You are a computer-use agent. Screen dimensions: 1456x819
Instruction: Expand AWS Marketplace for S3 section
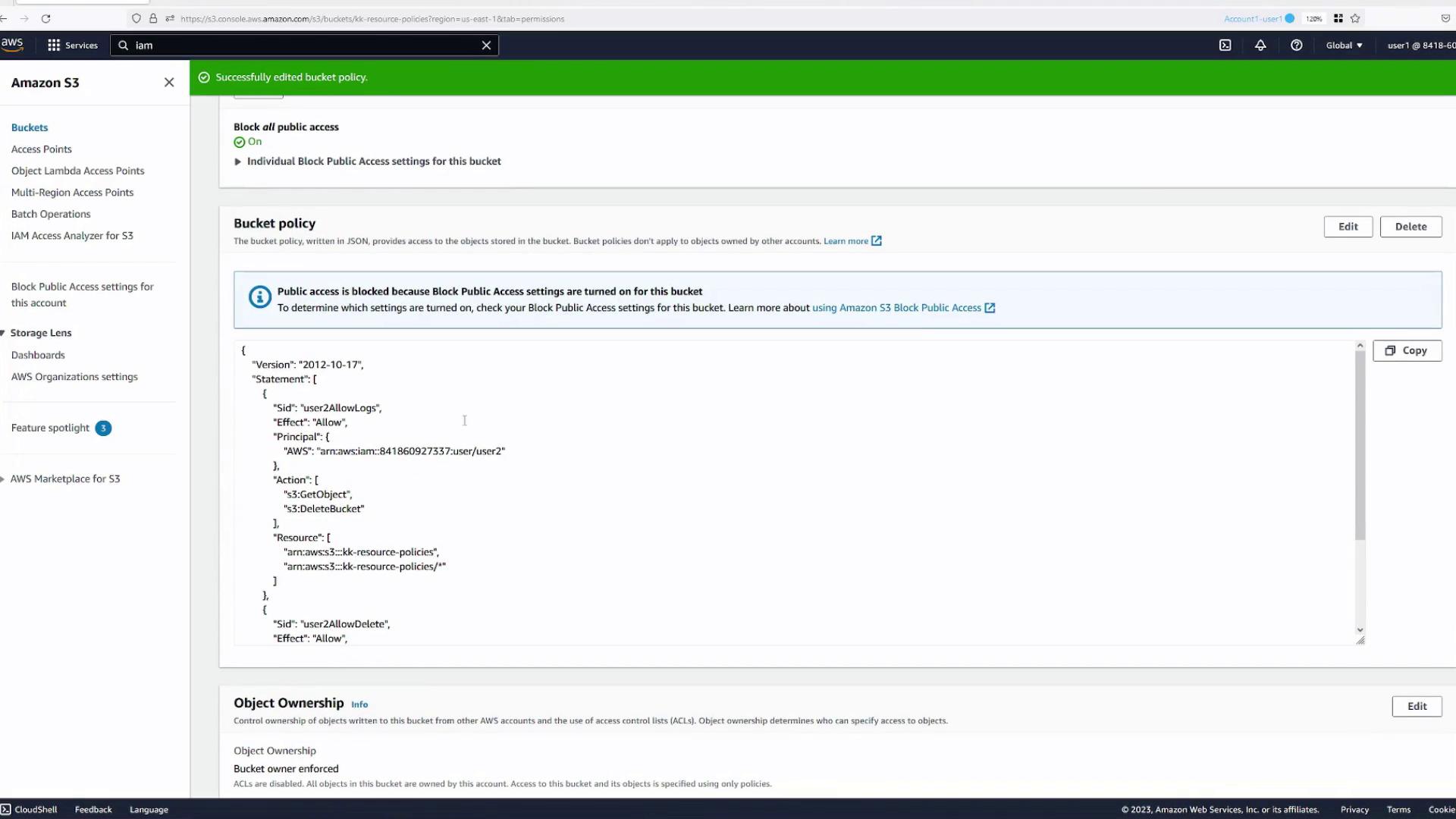click(x=3, y=479)
